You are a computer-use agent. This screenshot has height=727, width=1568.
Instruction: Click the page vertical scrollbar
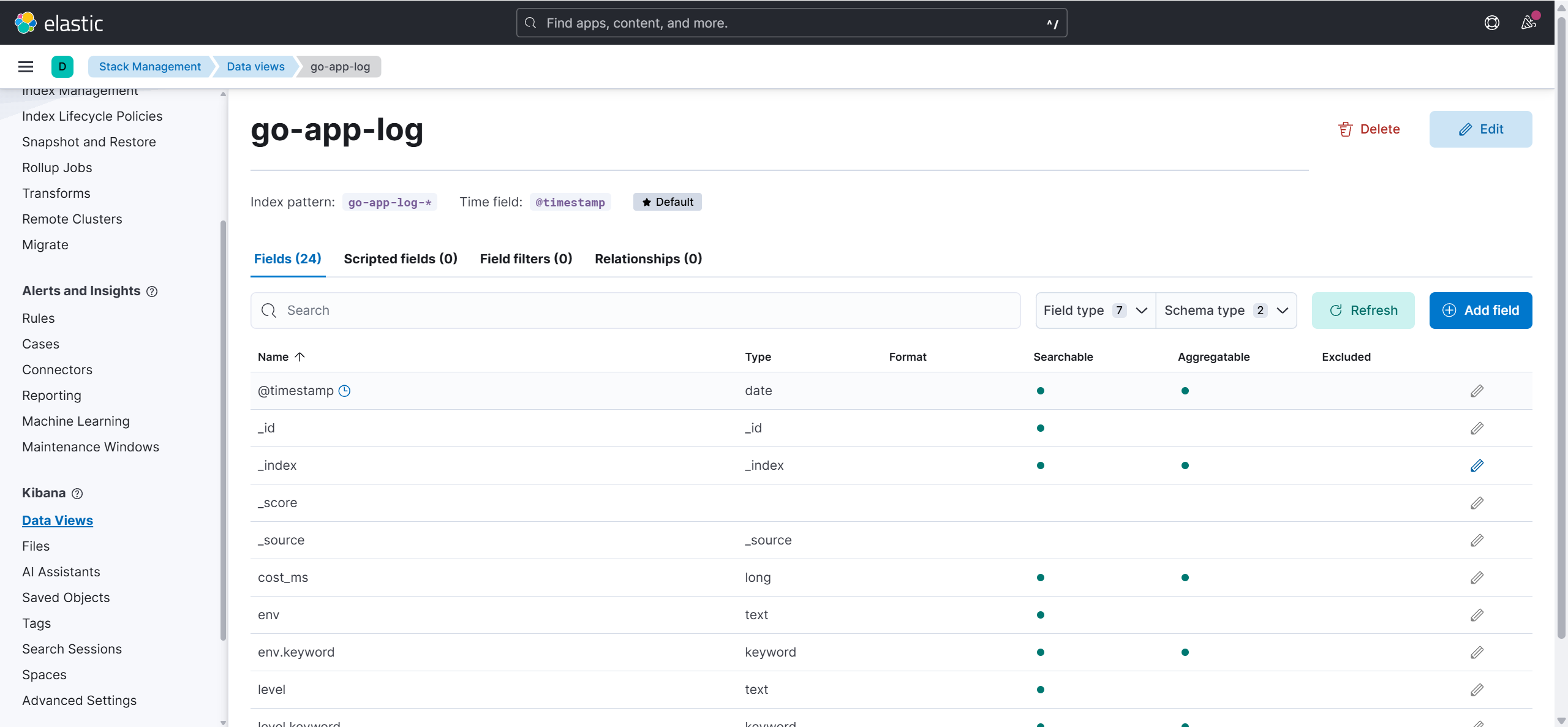pyautogui.click(x=1561, y=326)
